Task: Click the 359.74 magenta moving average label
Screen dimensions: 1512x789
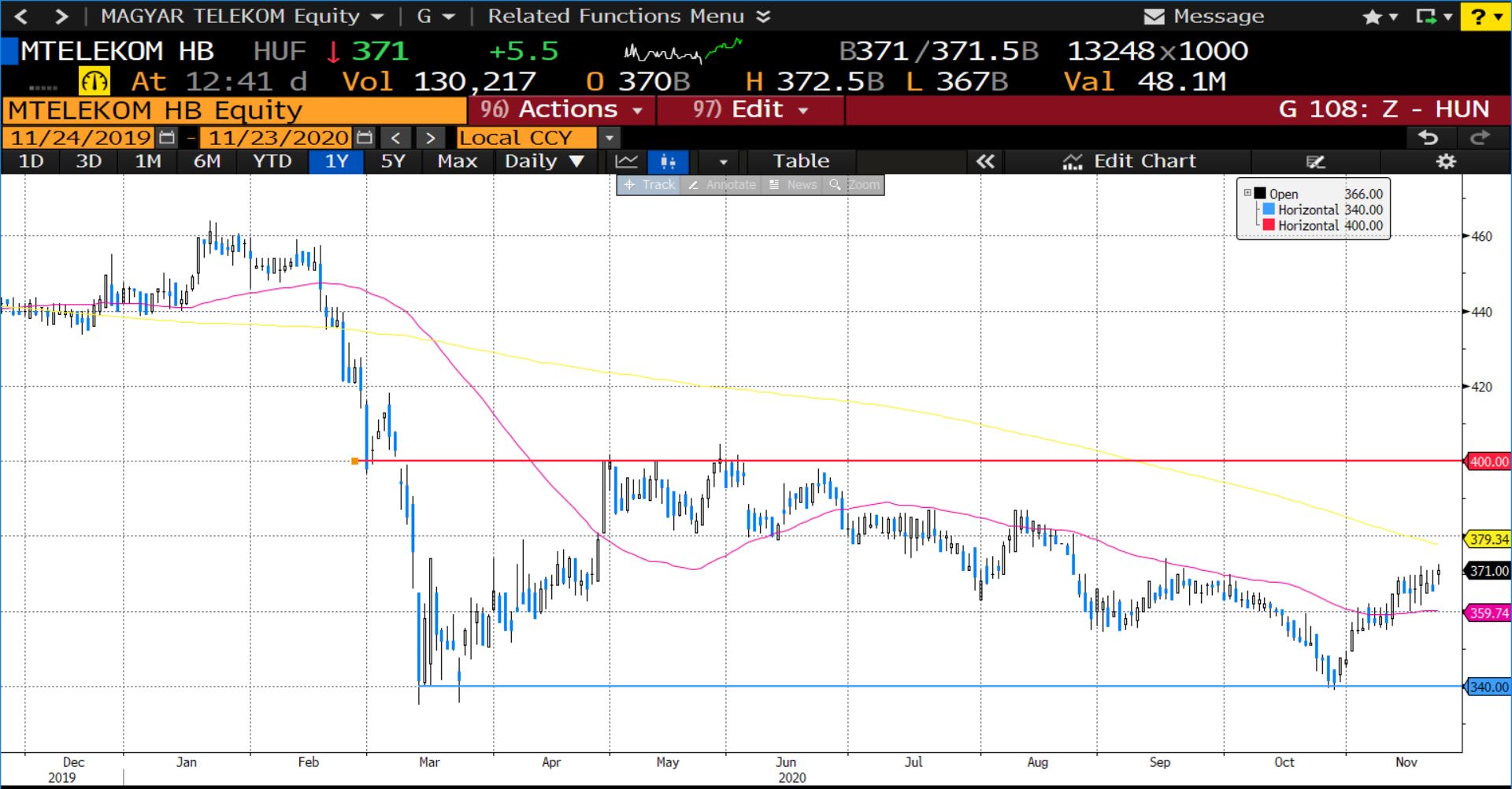Action: (1488, 613)
